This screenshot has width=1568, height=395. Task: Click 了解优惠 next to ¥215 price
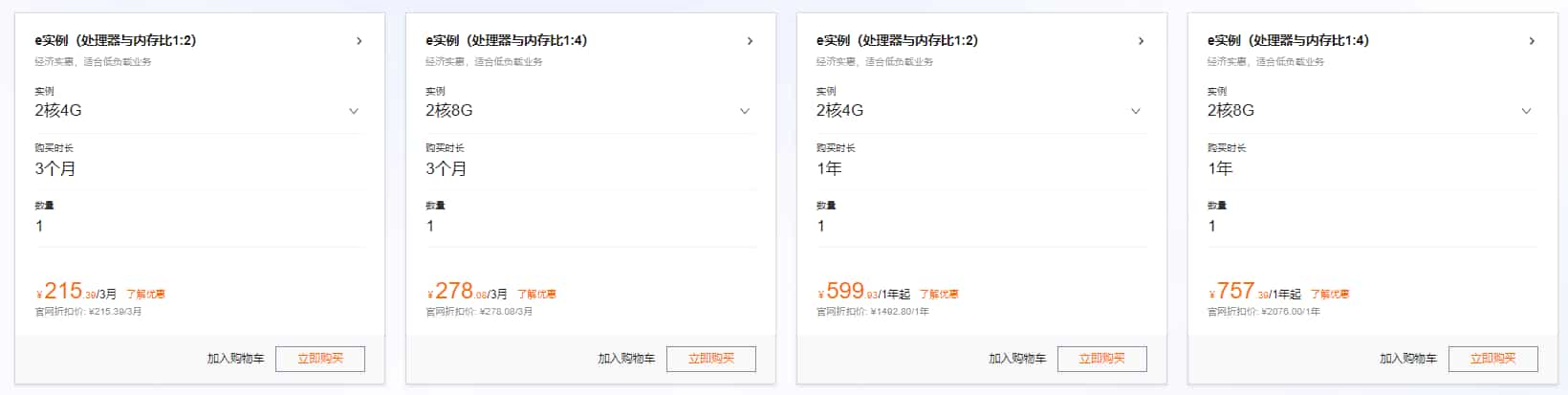[145, 295]
